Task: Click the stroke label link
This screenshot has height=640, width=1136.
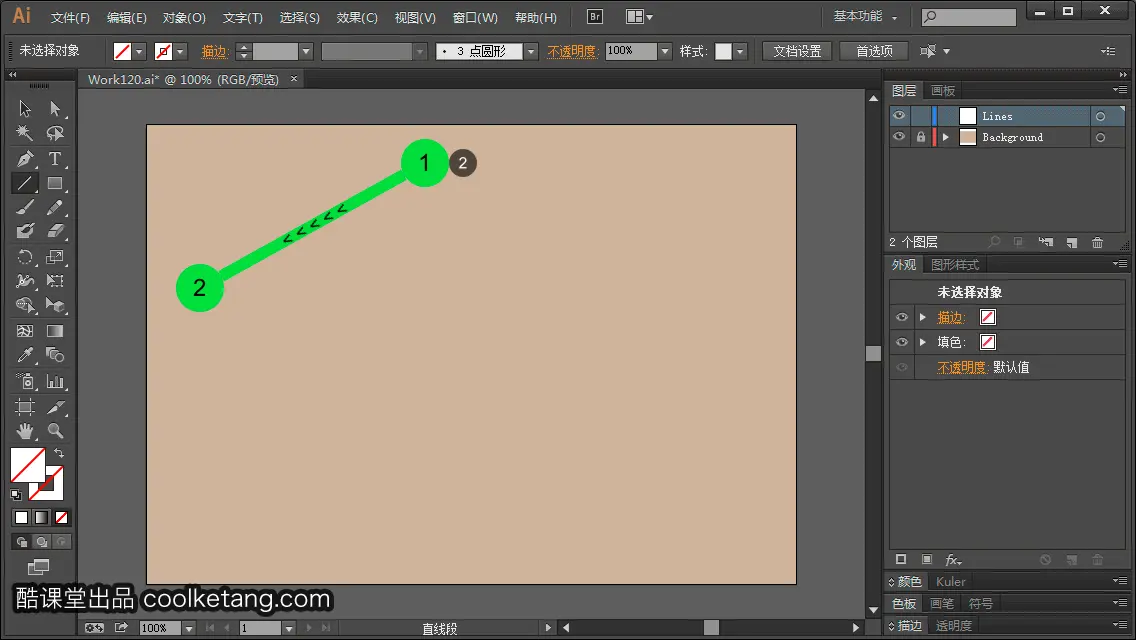Action: (x=214, y=51)
